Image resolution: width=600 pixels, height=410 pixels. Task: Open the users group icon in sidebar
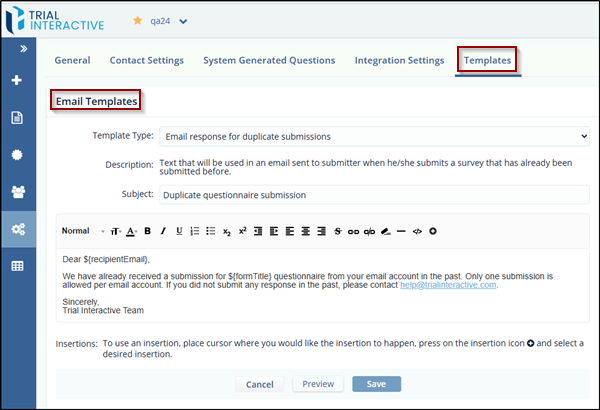[17, 191]
